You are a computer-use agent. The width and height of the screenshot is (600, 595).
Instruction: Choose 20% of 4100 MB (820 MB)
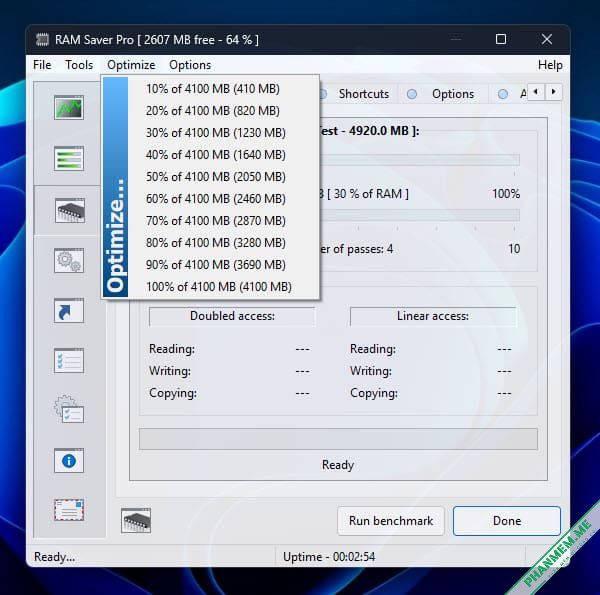tap(224, 111)
